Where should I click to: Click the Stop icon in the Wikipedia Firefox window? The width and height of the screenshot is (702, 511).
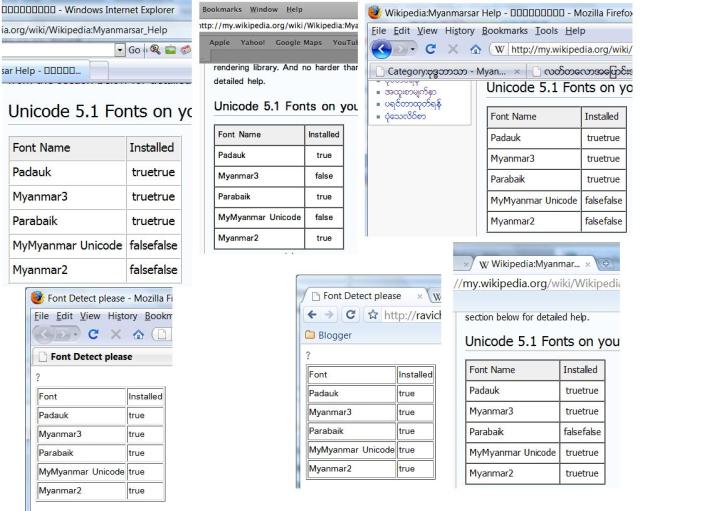453,49
